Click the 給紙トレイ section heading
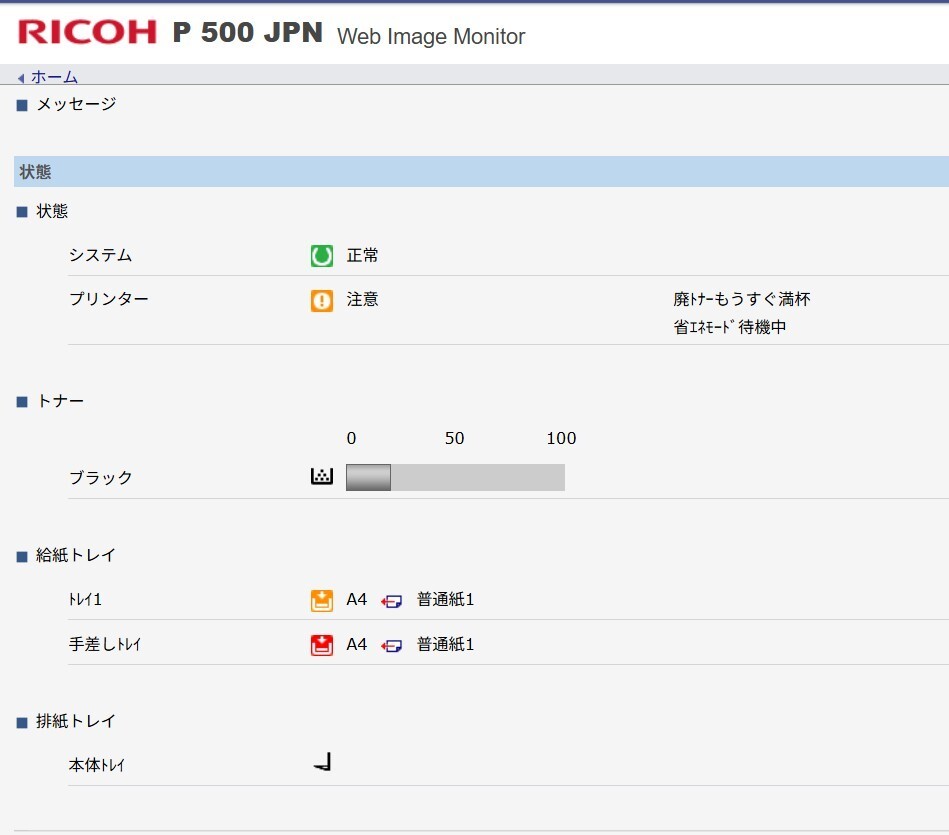 point(76,555)
